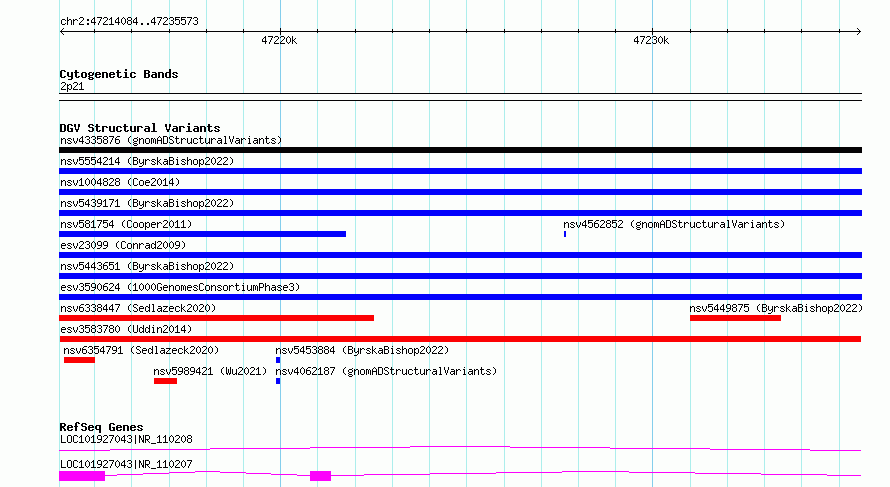890x487 pixels.
Task: Click the RefSeq Genes track title
Action: [x=101, y=427]
